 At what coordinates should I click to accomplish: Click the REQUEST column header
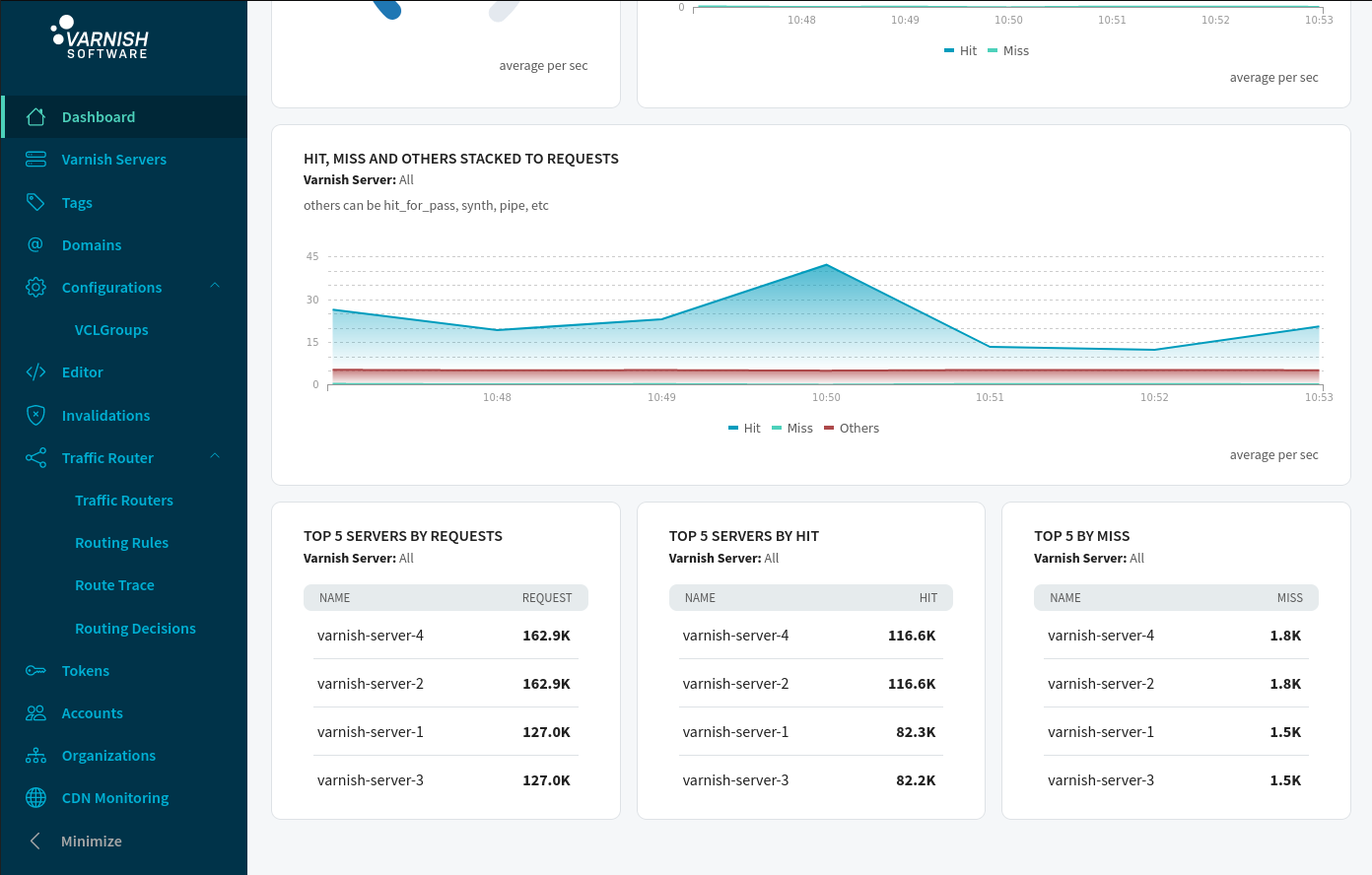(x=547, y=598)
